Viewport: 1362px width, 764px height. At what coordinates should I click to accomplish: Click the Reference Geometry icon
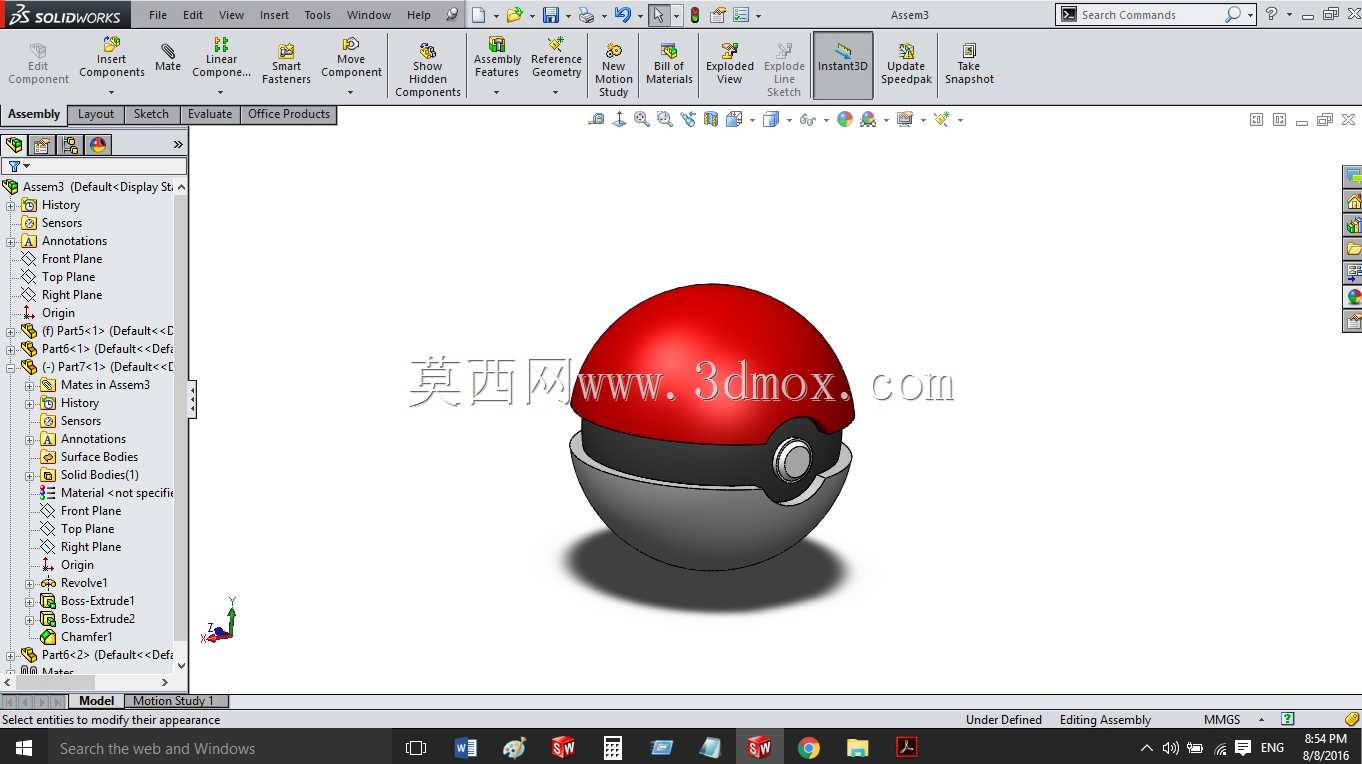click(556, 58)
